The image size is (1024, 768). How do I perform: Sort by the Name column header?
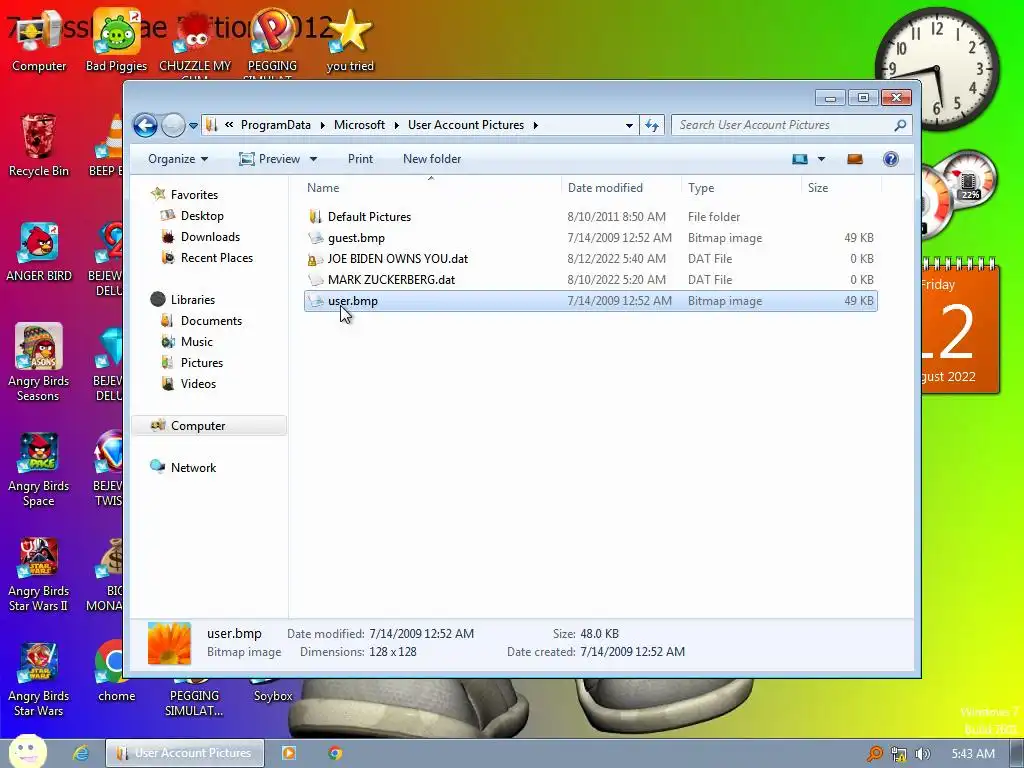tap(431, 187)
